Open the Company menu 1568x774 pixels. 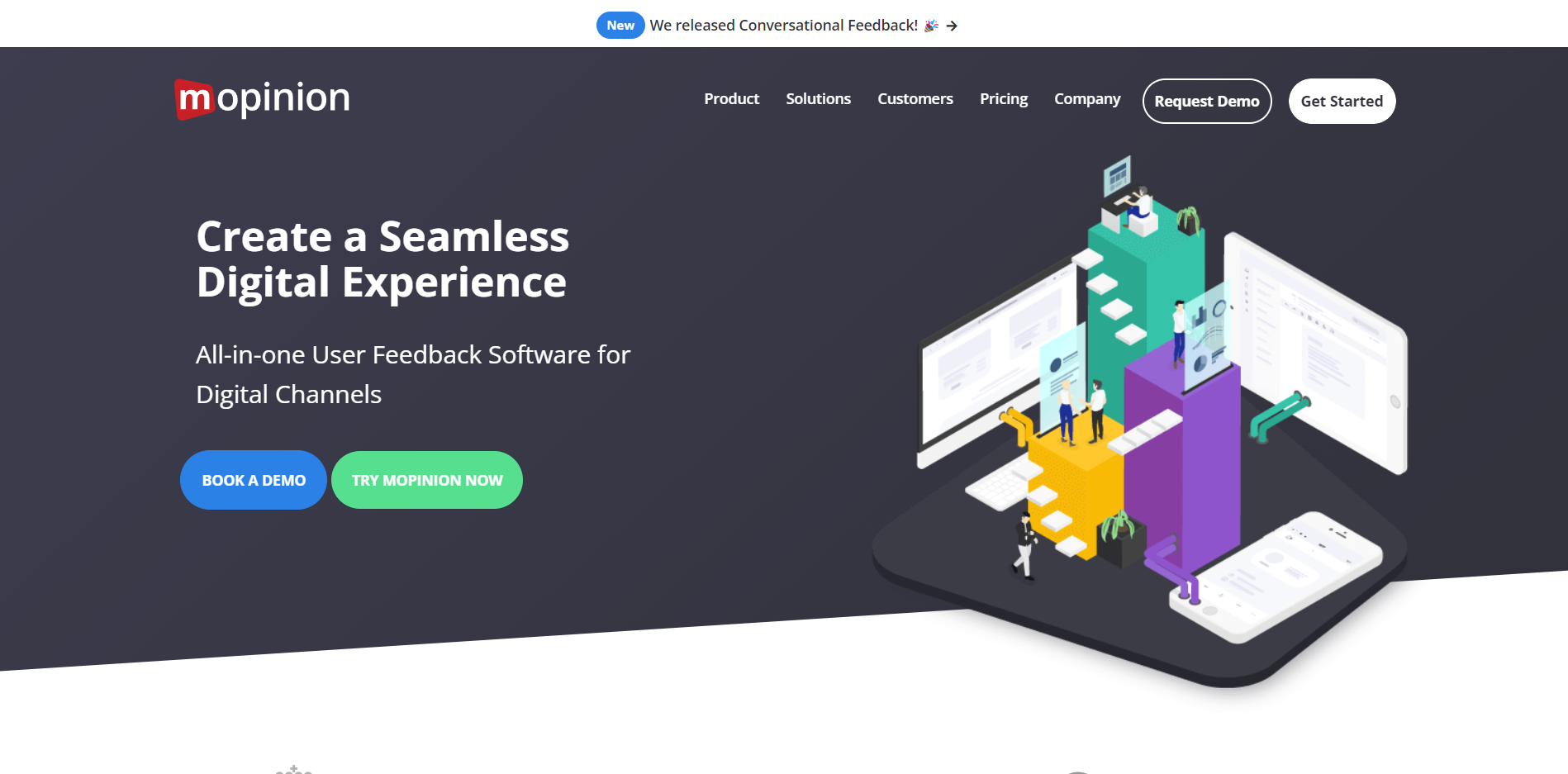coord(1087,99)
